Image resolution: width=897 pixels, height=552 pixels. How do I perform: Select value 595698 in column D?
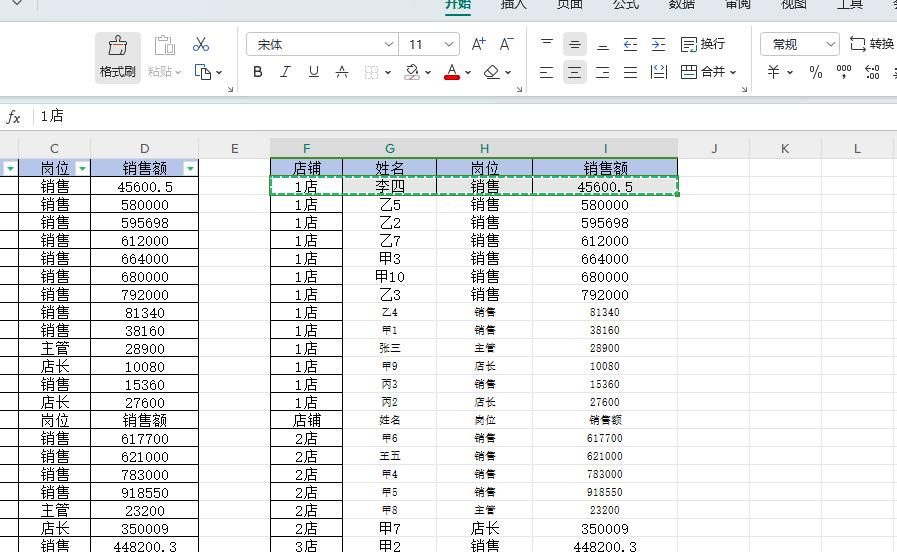coord(145,223)
